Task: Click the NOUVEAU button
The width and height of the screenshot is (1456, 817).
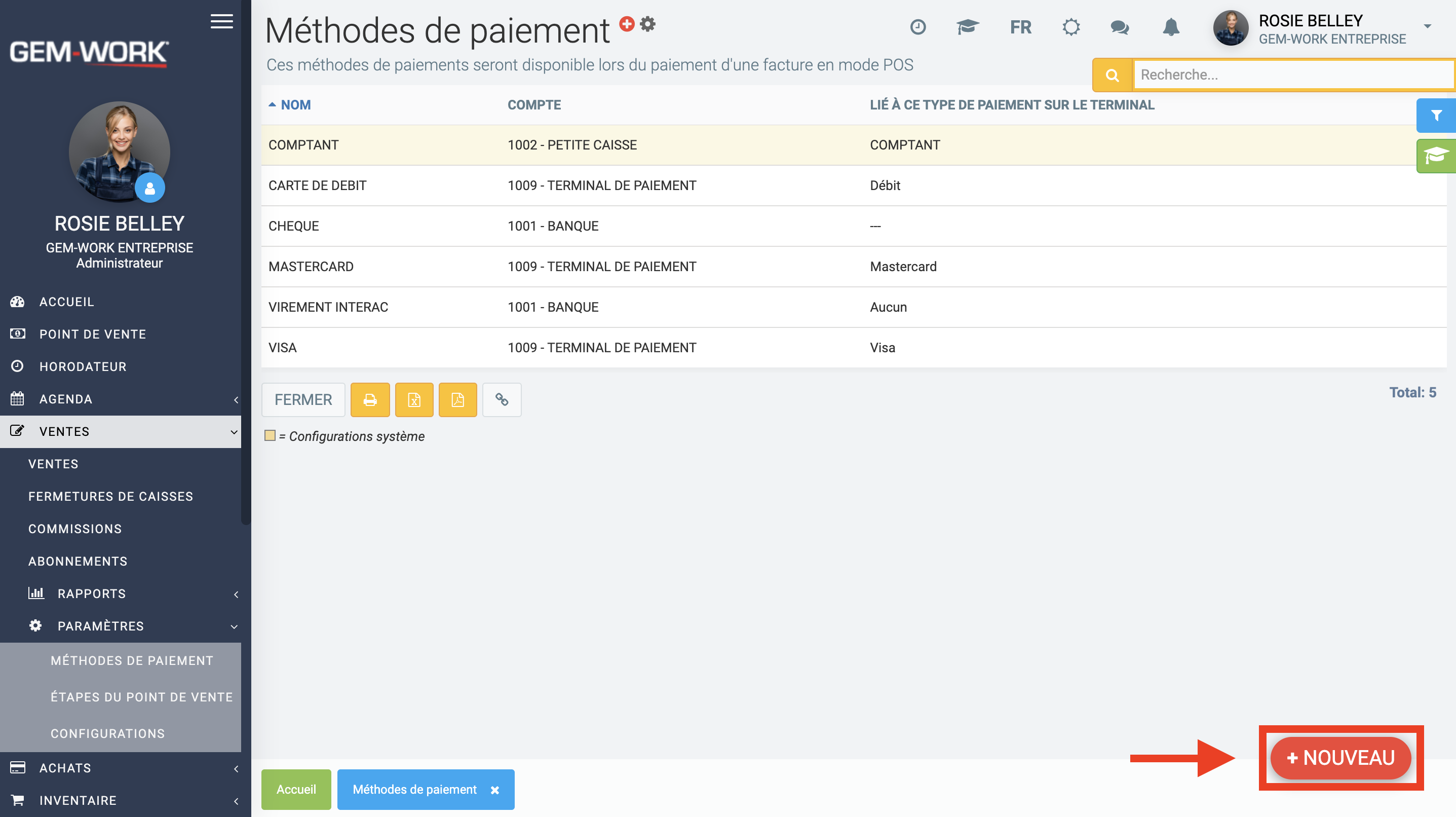Action: tap(1340, 758)
